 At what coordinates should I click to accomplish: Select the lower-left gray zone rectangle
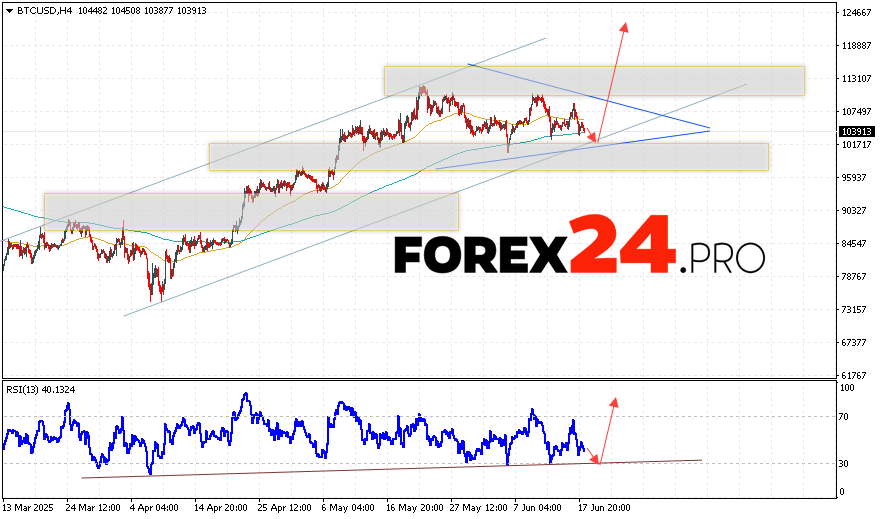point(250,211)
